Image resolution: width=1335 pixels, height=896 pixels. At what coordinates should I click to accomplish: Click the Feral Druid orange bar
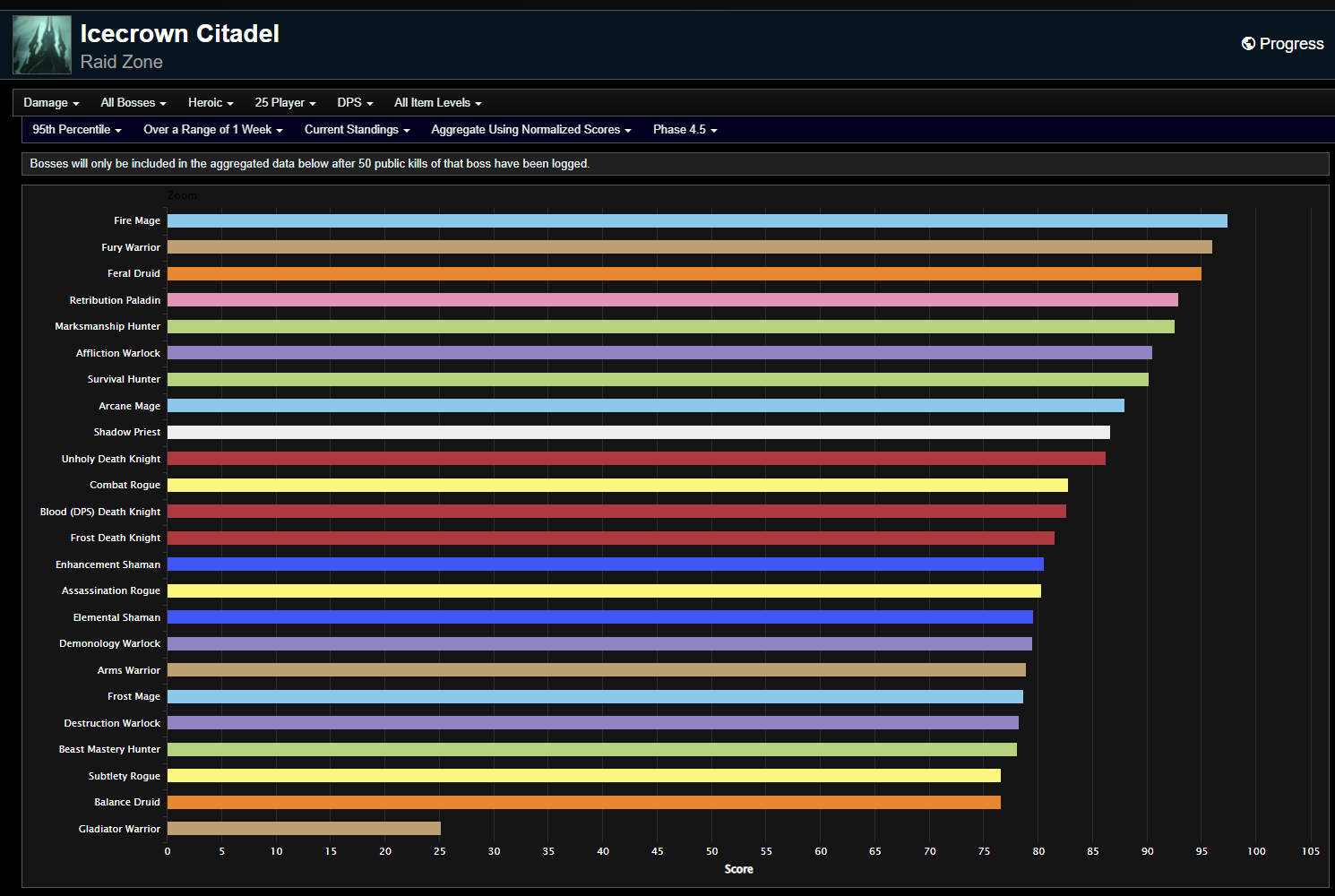click(x=685, y=273)
